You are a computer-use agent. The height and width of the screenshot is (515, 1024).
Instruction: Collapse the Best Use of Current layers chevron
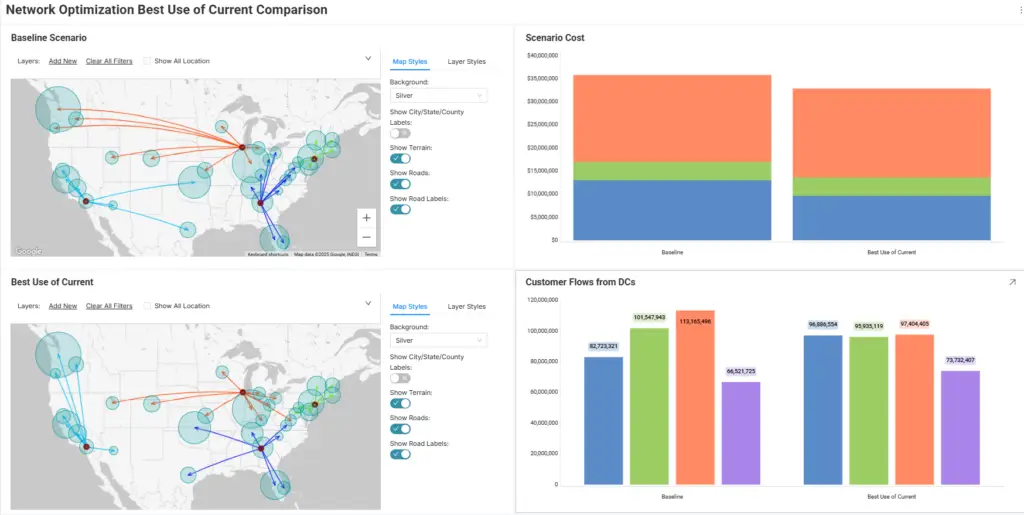click(369, 304)
